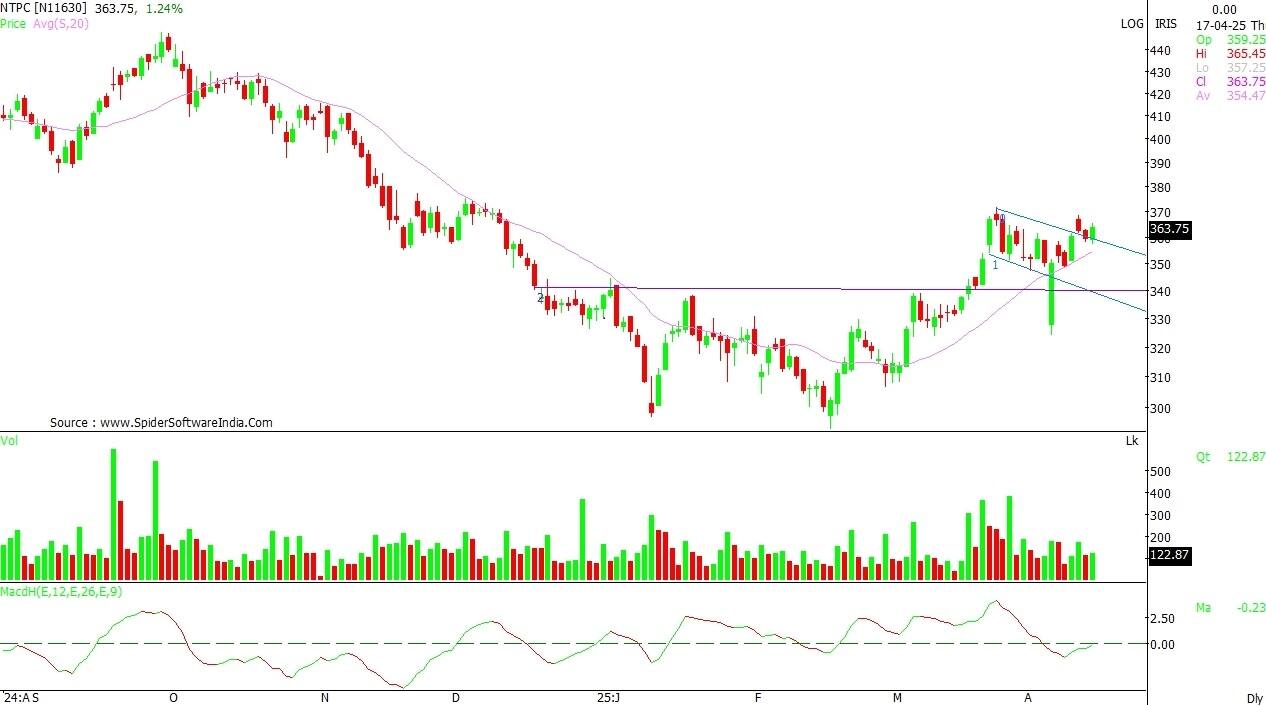Click the '25:J' January time axis marker
1266x706 pixels.
[x=609, y=697]
